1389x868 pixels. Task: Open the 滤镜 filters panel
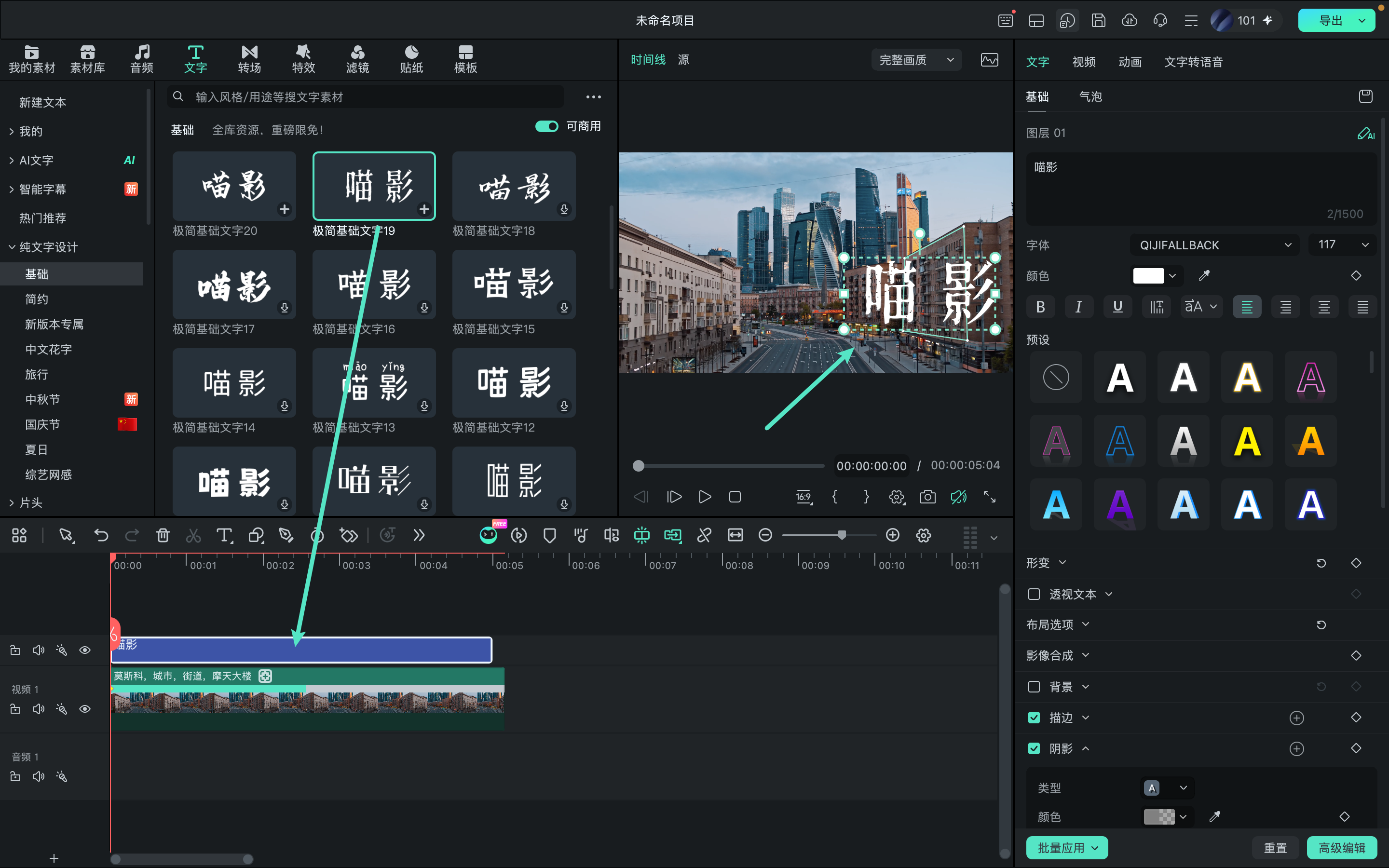(357, 59)
